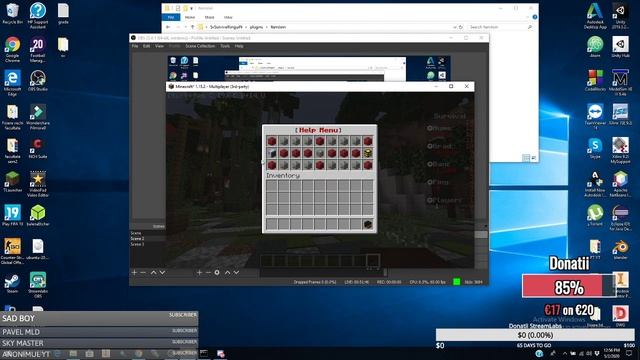Open balenaEtcher desktop shortcut

pyautogui.click(x=38, y=216)
